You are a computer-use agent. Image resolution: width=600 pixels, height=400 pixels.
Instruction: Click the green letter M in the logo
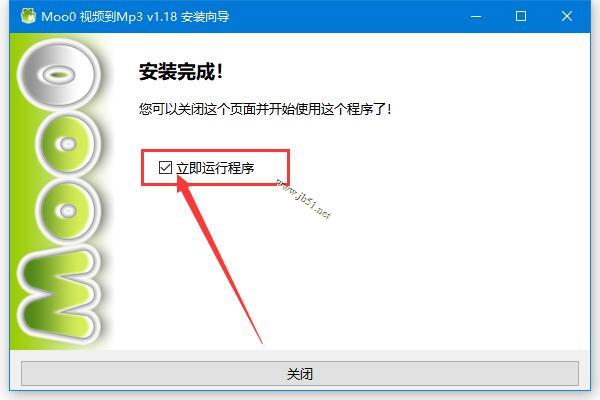click(x=58, y=295)
